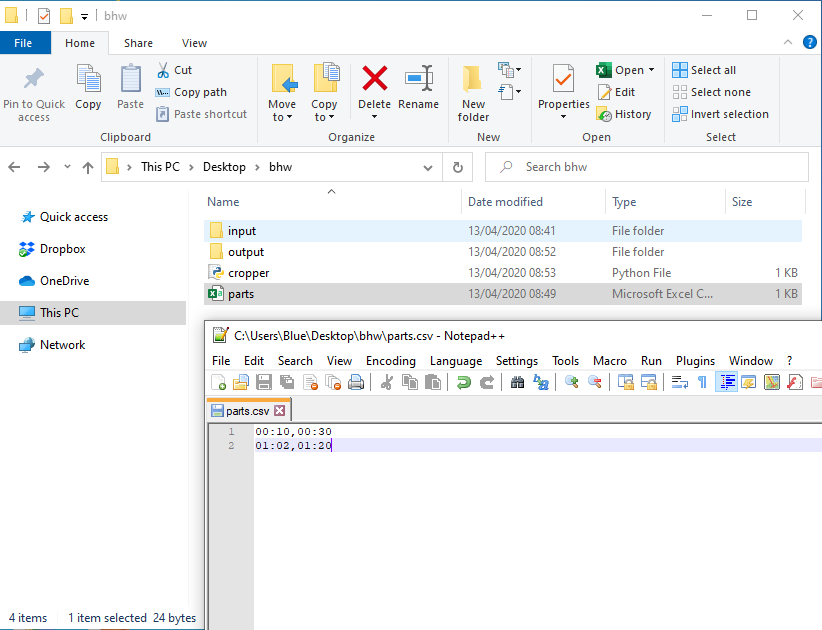Click Function List icon in Notepad++

[795, 382]
